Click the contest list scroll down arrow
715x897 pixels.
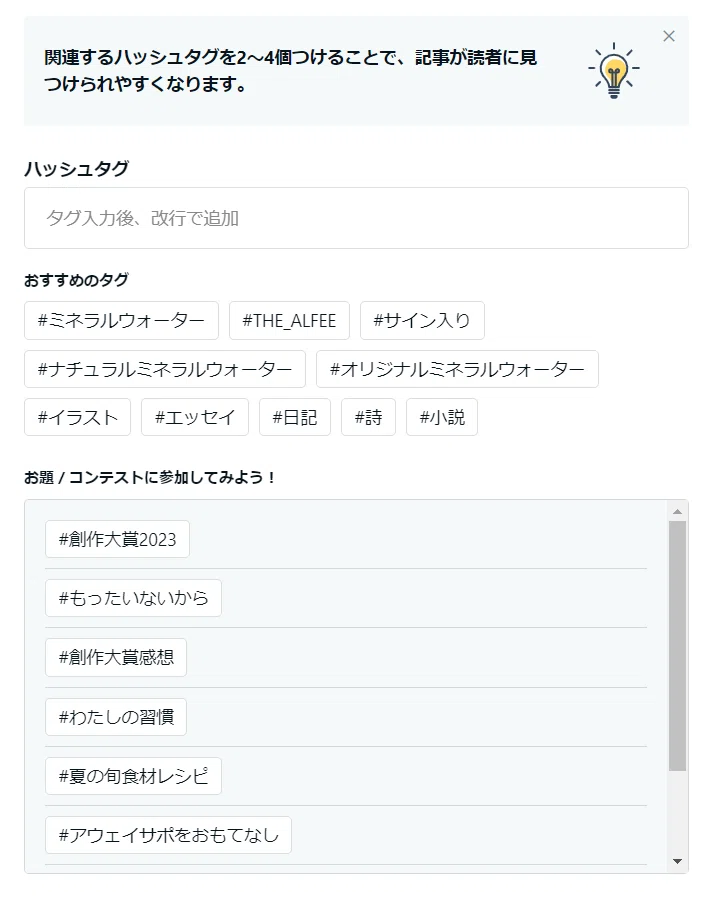point(678,861)
